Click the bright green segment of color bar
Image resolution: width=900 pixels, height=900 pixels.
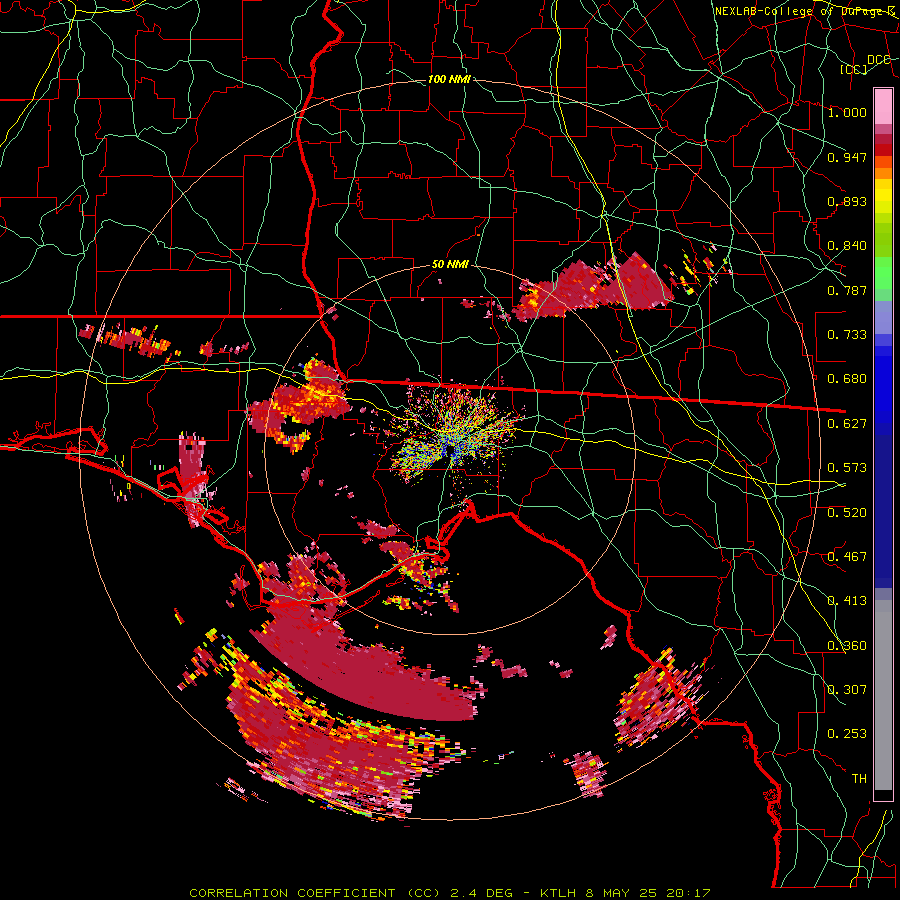point(883,273)
